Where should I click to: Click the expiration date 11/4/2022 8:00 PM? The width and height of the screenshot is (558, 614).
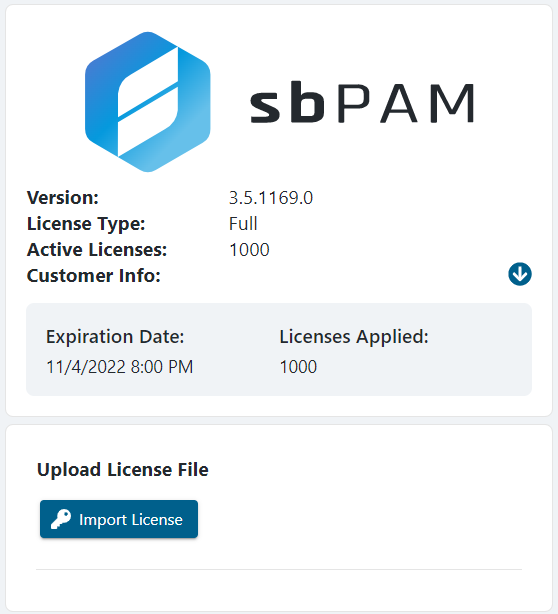click(119, 367)
